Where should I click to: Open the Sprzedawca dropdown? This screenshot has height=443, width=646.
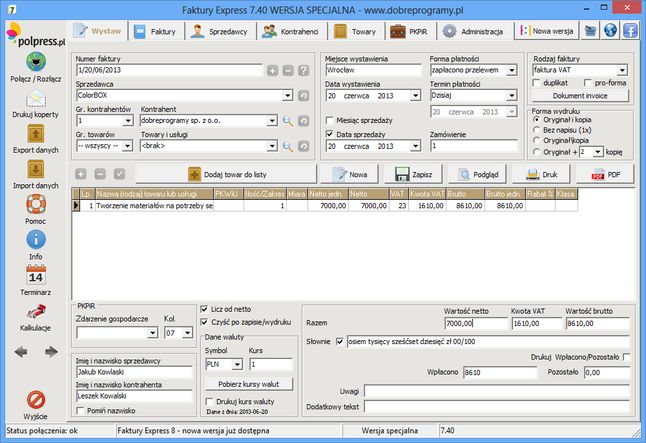pyautogui.click(x=288, y=96)
